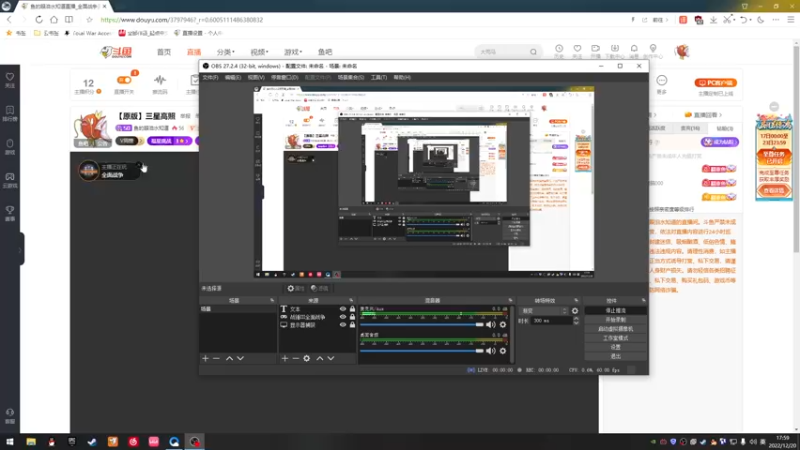Expand the 分类 category dropdown in navbar
The image size is (800, 450).
(x=226, y=52)
